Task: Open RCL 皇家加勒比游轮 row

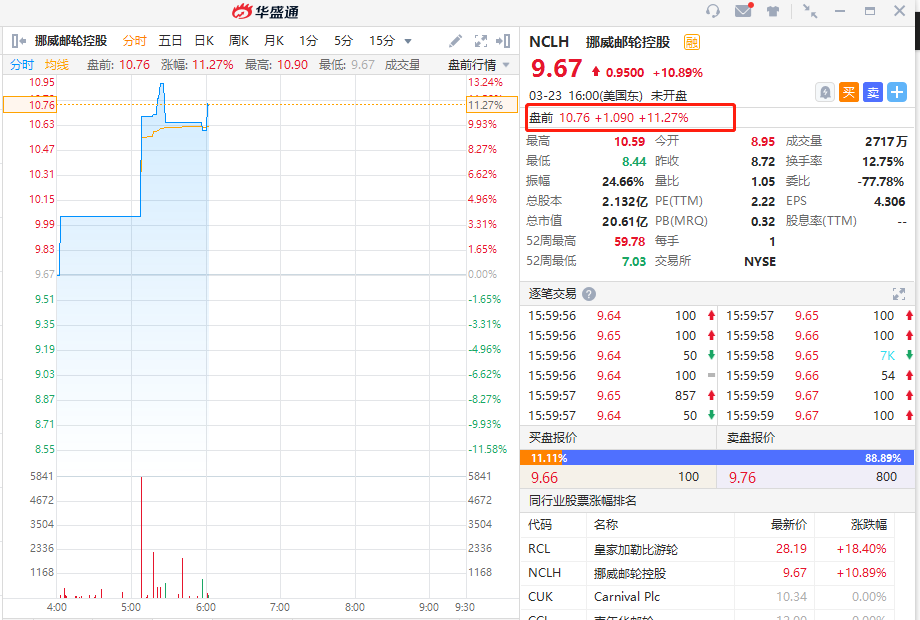Action: click(x=707, y=549)
